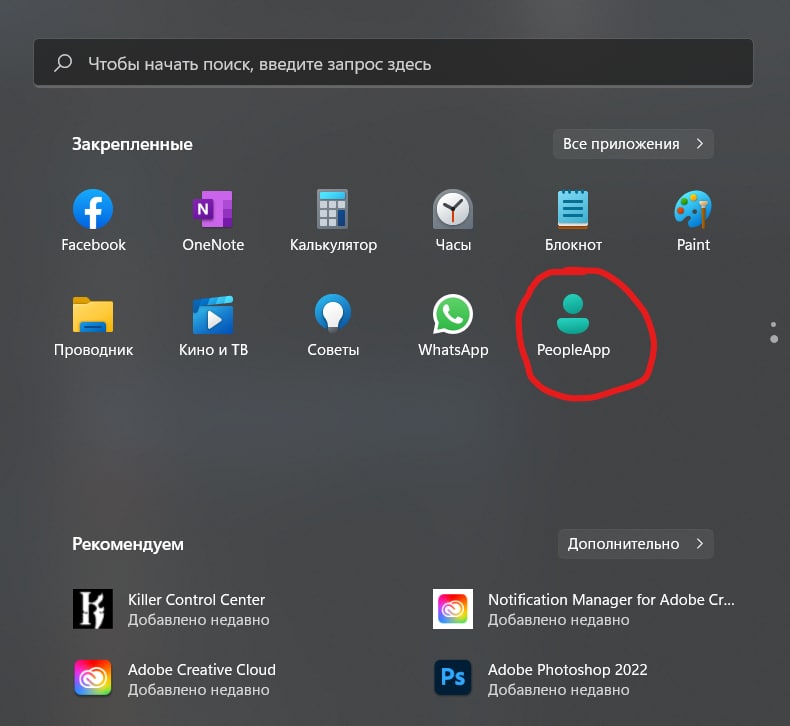Viewport: 790px width, 726px height.
Task: Click the search magnifier icon
Action: [x=63, y=63]
